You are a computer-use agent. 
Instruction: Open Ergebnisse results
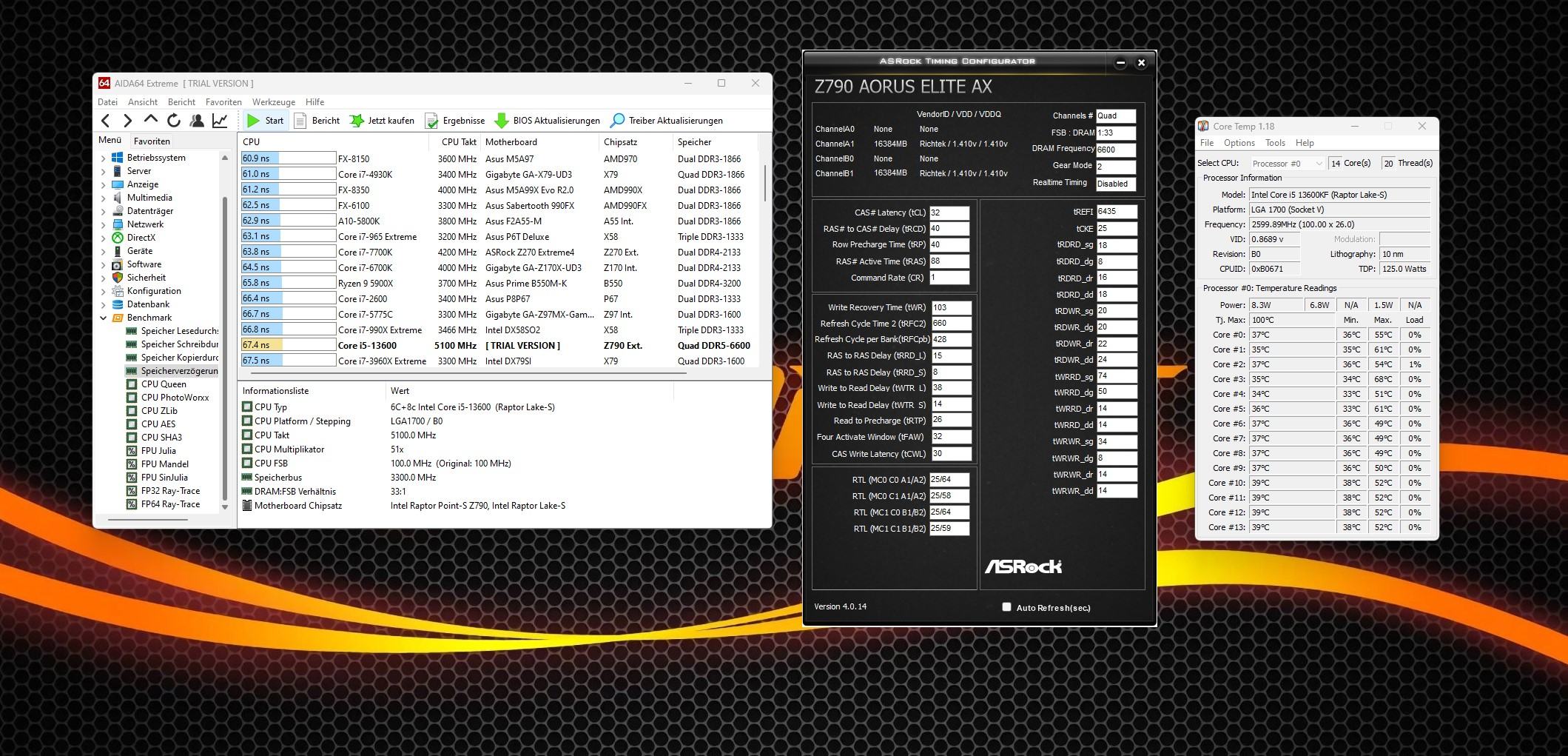pos(455,121)
